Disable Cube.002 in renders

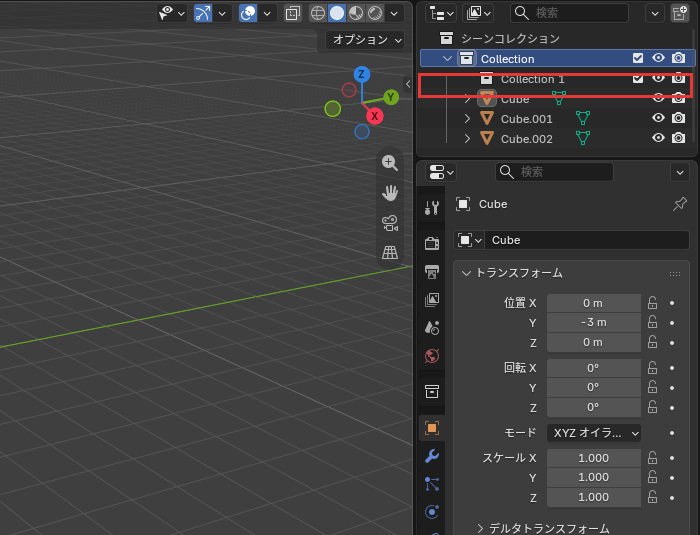(x=678, y=138)
